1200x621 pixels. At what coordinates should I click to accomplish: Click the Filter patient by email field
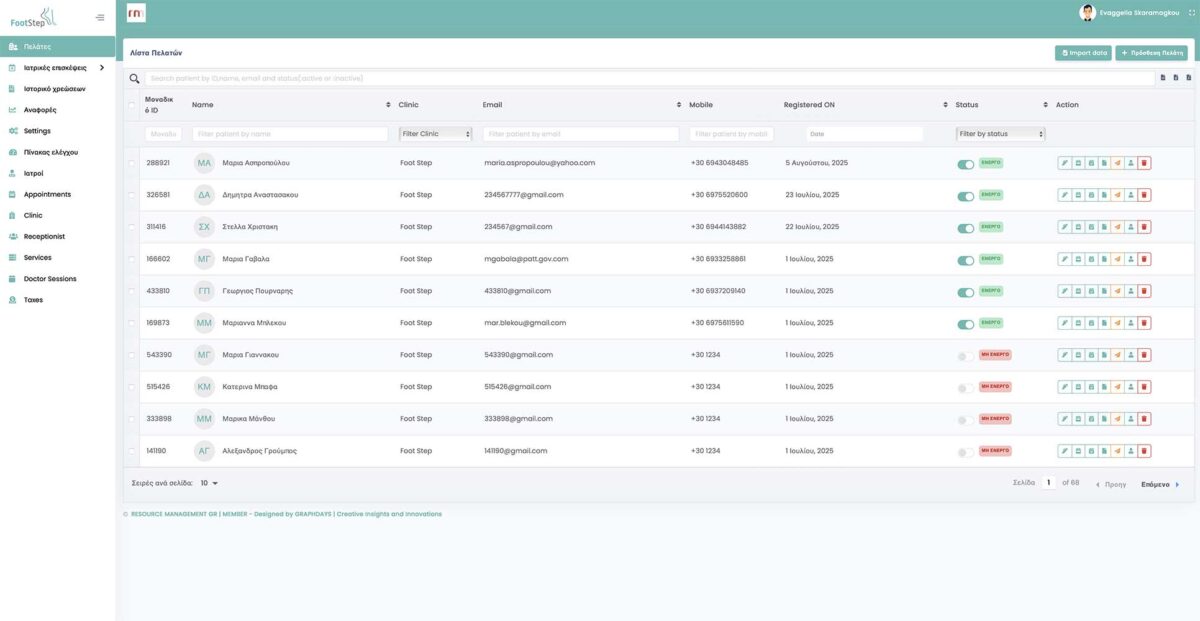(x=580, y=134)
